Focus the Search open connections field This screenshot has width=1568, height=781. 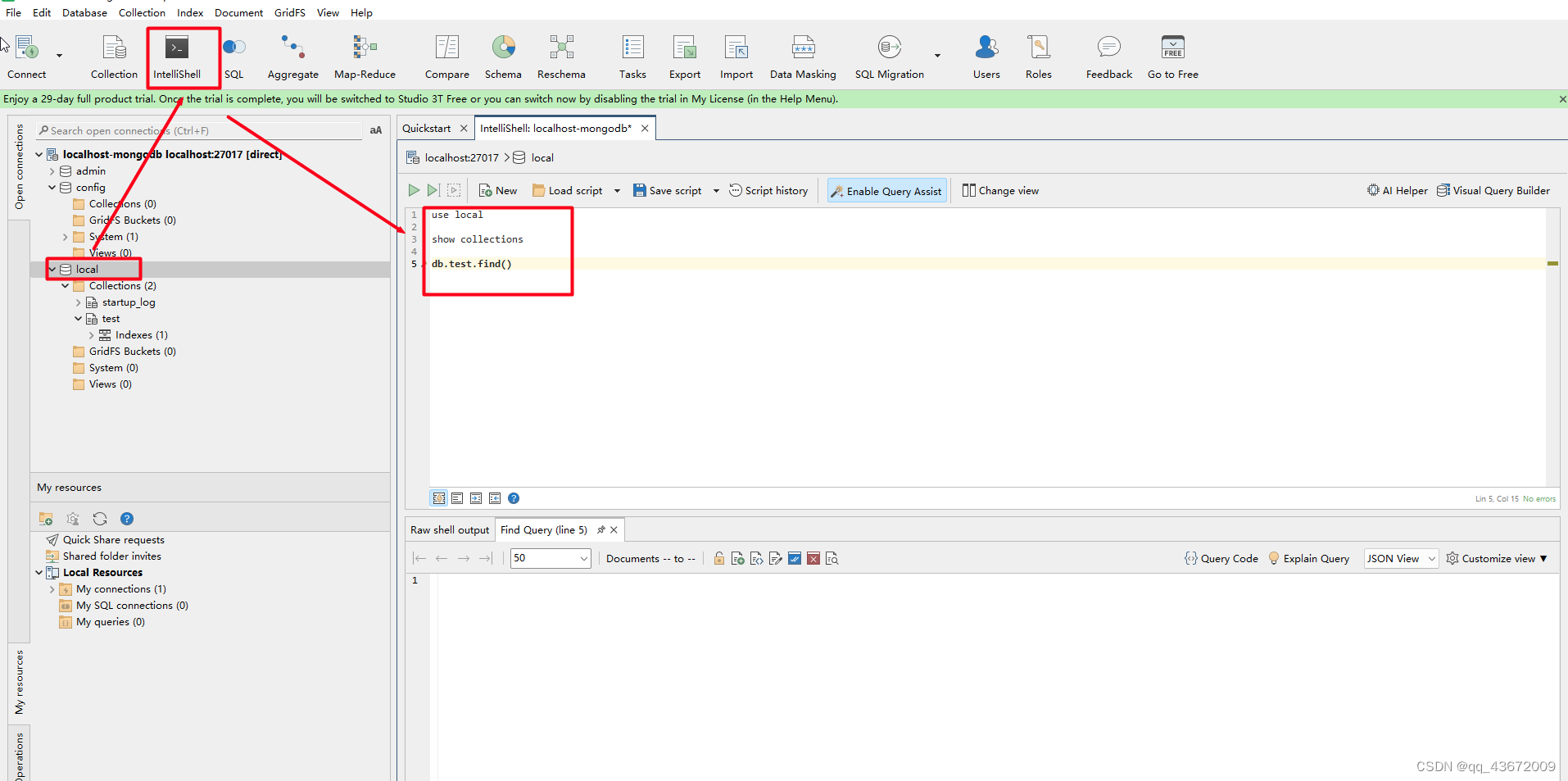pyautogui.click(x=199, y=130)
